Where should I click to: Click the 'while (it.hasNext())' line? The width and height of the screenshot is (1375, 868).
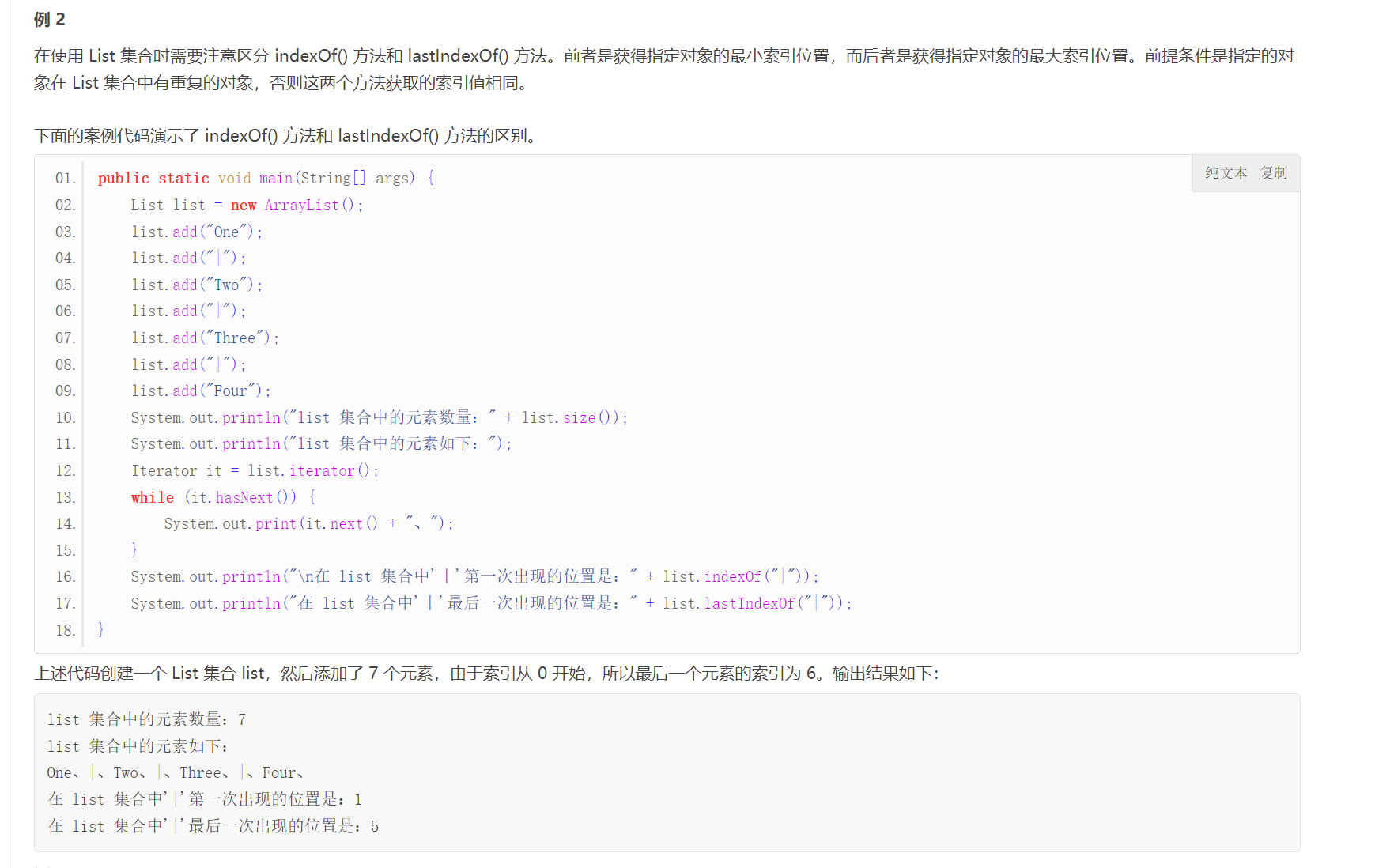pos(224,498)
